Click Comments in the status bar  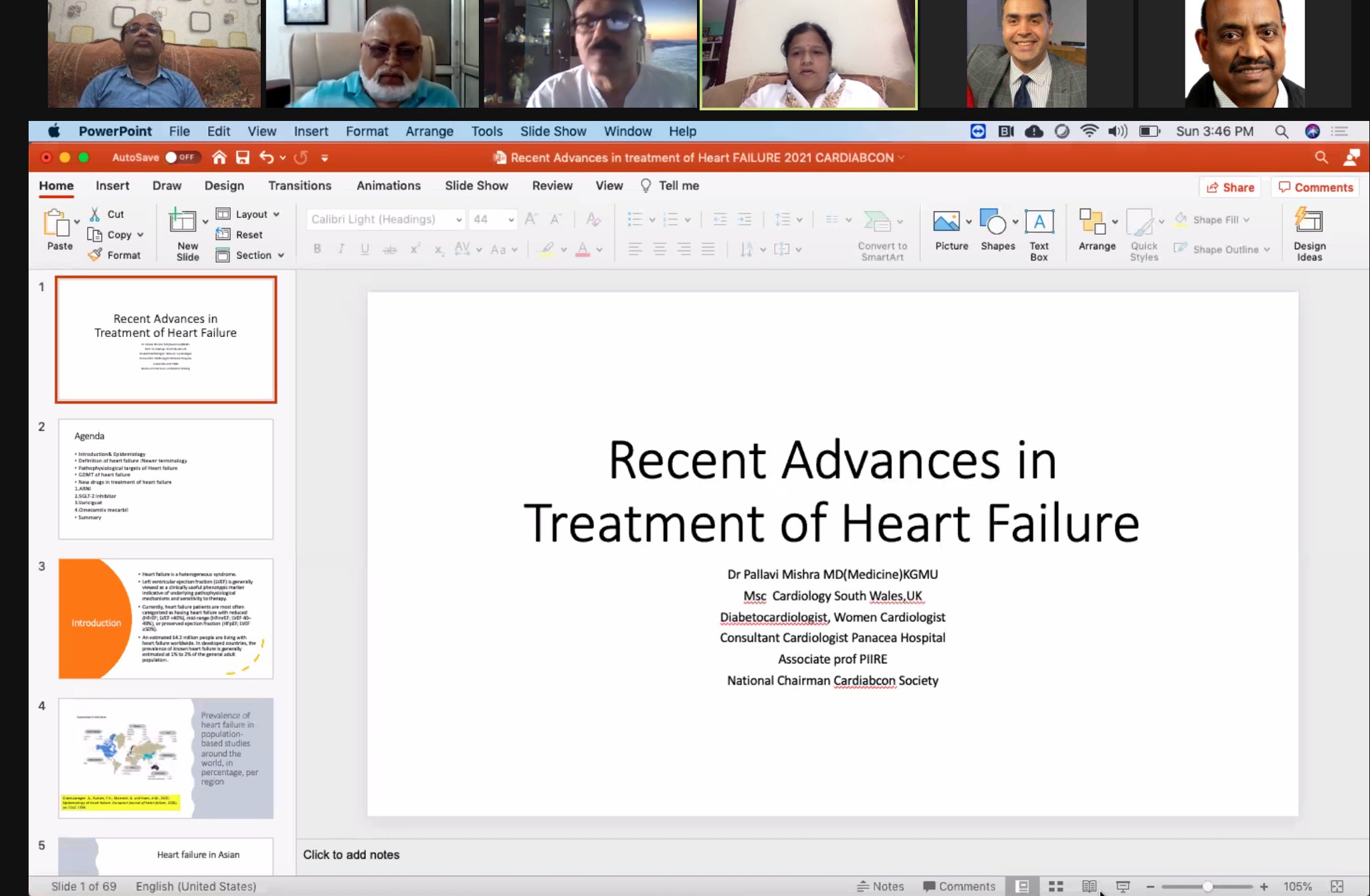[959, 886]
